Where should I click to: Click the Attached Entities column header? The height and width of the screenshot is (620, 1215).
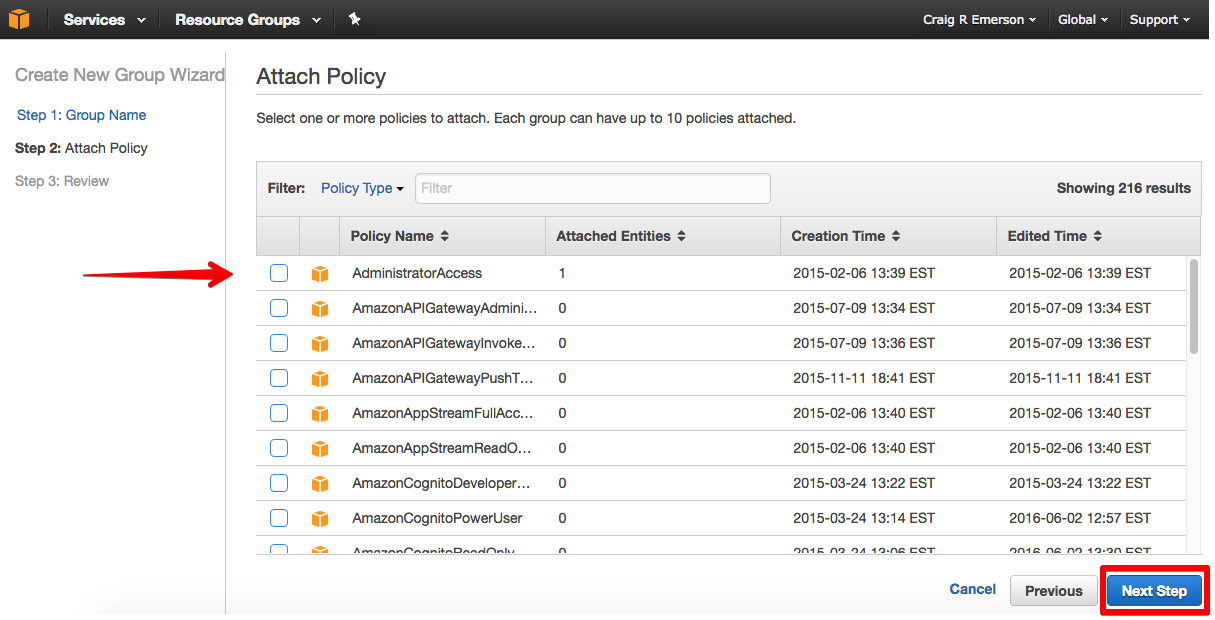coord(663,236)
